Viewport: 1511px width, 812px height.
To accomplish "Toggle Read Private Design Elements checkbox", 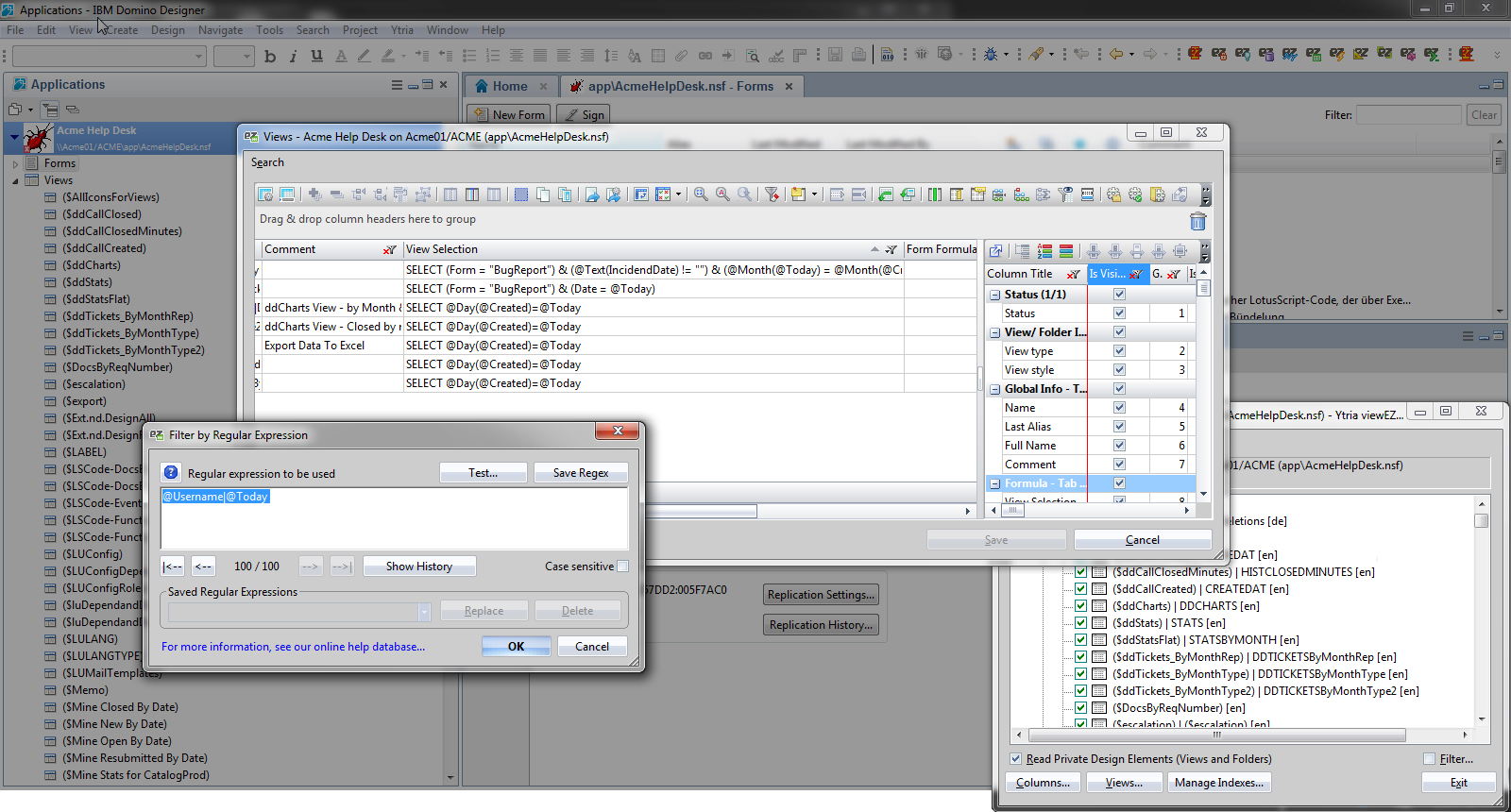I will [x=1015, y=759].
